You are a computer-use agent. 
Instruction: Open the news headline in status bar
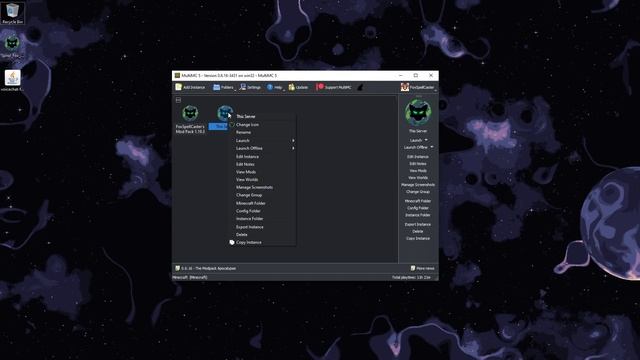(206, 268)
